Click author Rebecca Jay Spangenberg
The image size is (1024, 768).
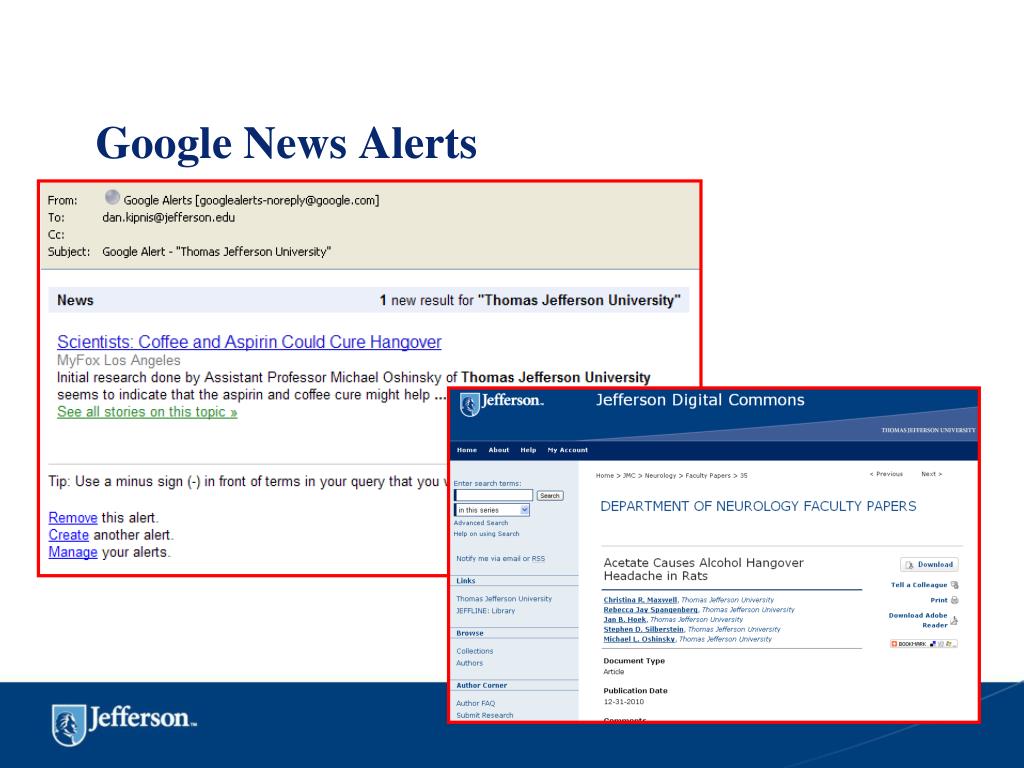650,610
